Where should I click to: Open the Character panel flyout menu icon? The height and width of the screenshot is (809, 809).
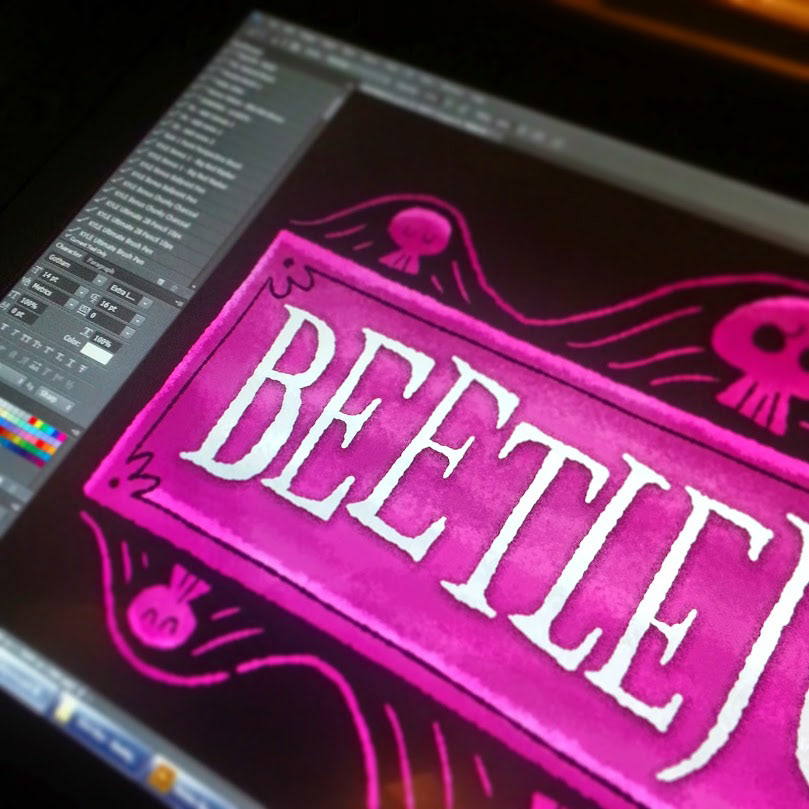tap(180, 303)
